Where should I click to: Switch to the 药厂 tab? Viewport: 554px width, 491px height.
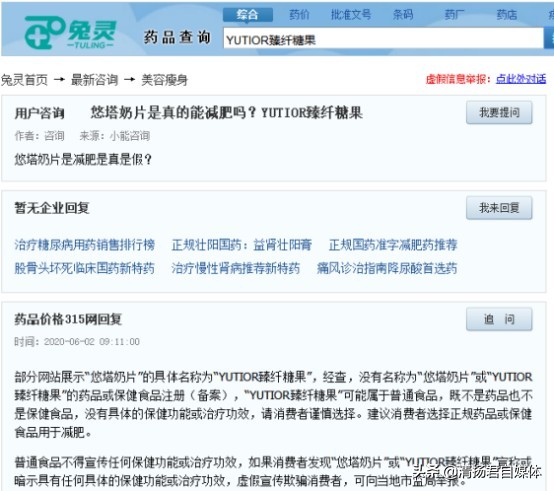point(454,15)
